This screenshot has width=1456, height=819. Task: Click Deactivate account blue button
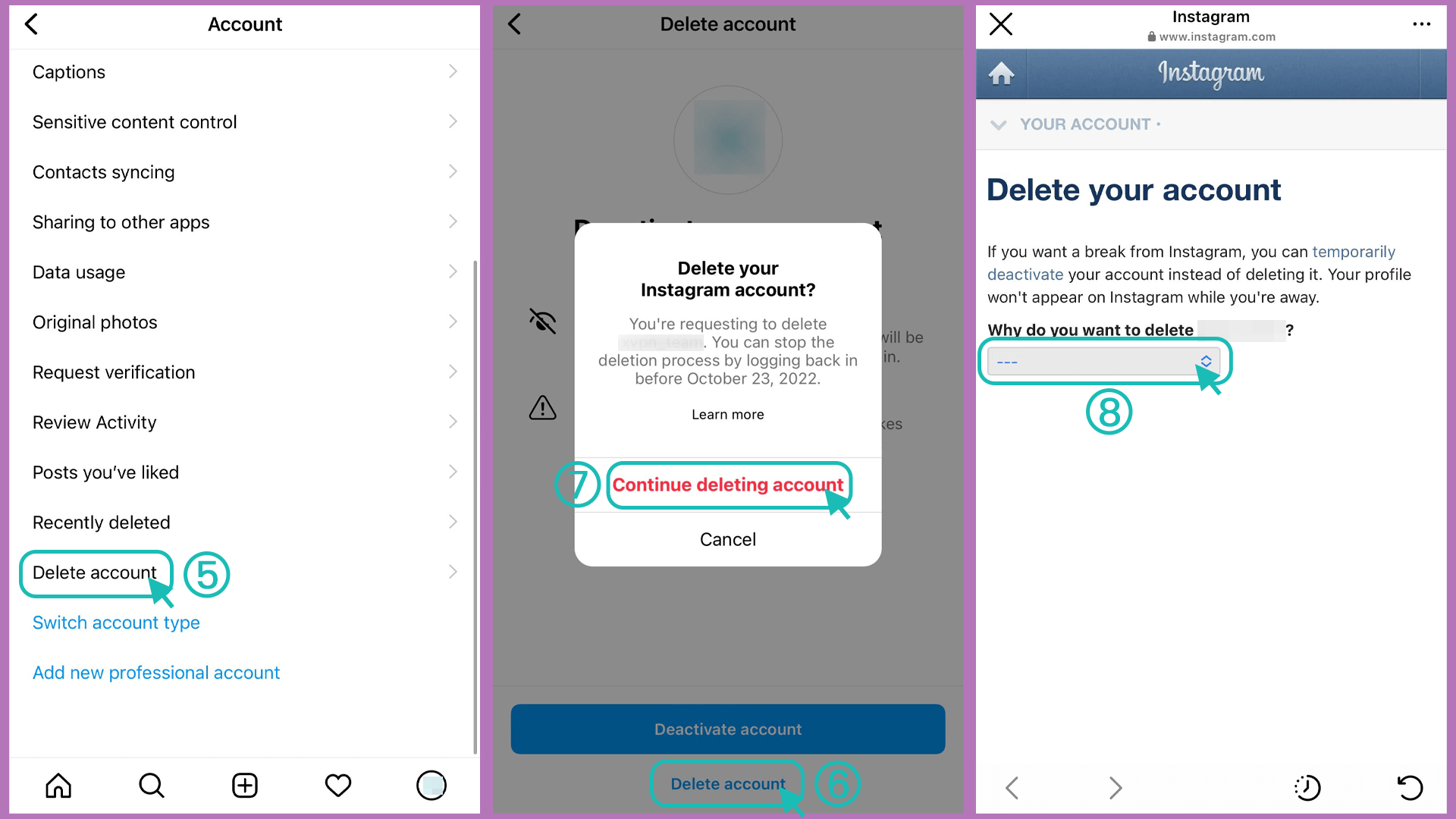point(728,729)
